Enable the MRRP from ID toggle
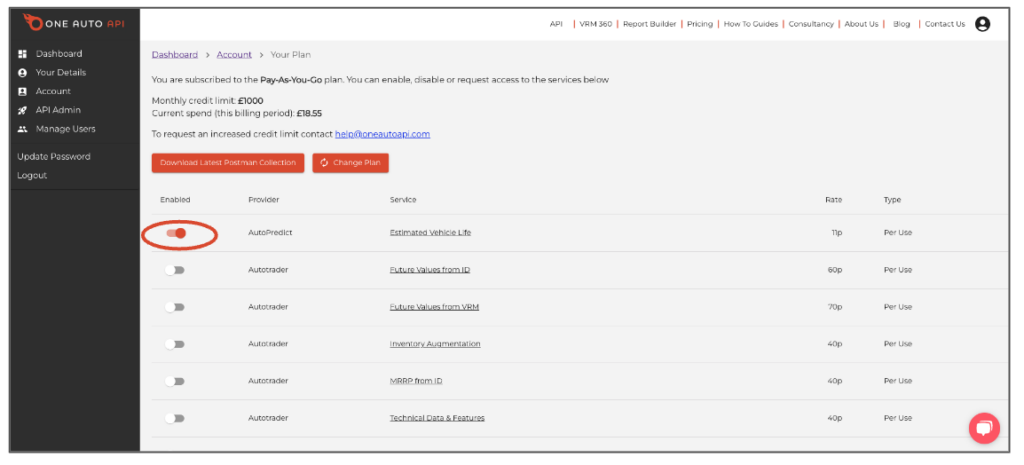The width and height of the screenshot is (1024, 465). 174,381
